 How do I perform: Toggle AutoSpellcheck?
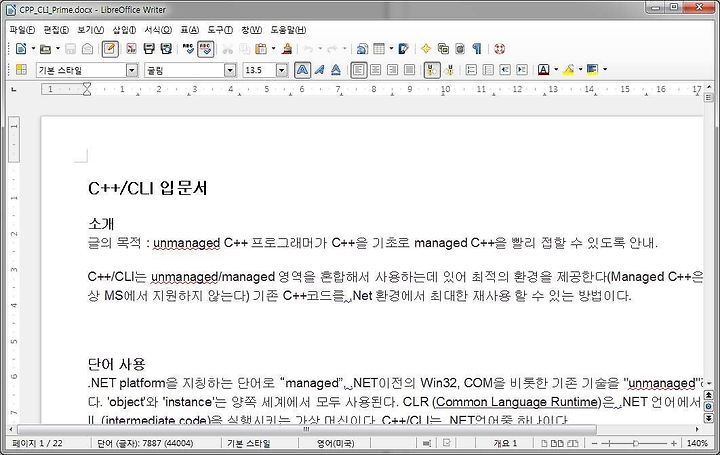click(x=206, y=49)
